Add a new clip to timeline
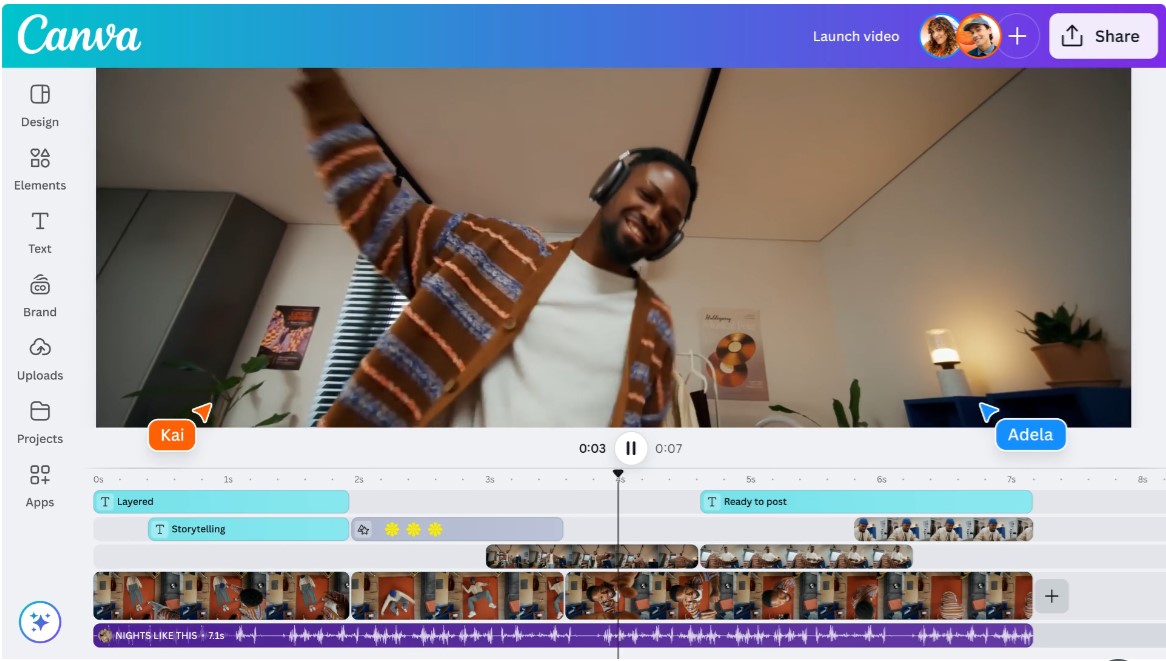 [1051, 596]
